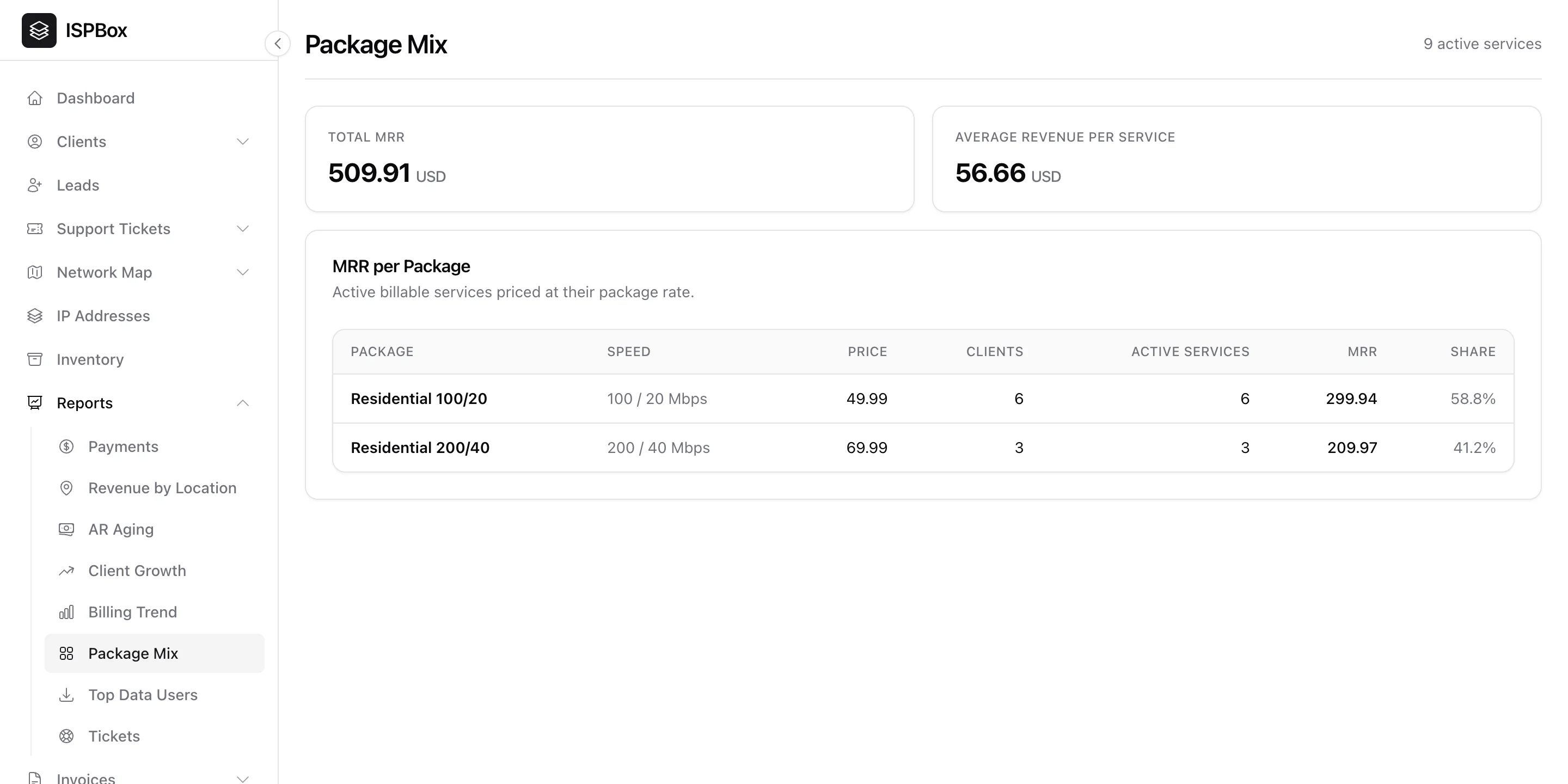Open the Billing Trend report
Viewport: 1568px width, 784px height.
click(155, 612)
